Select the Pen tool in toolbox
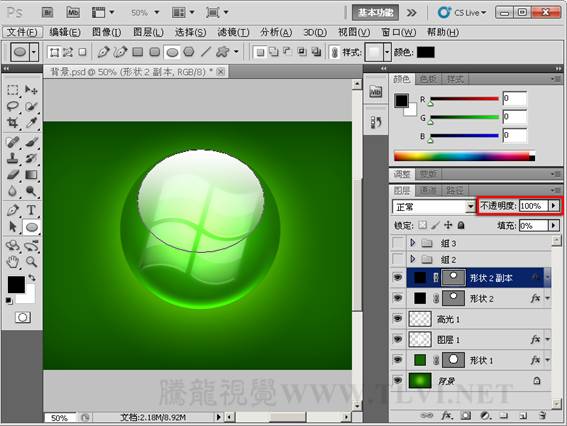This screenshot has width=567, height=426. click(13, 210)
